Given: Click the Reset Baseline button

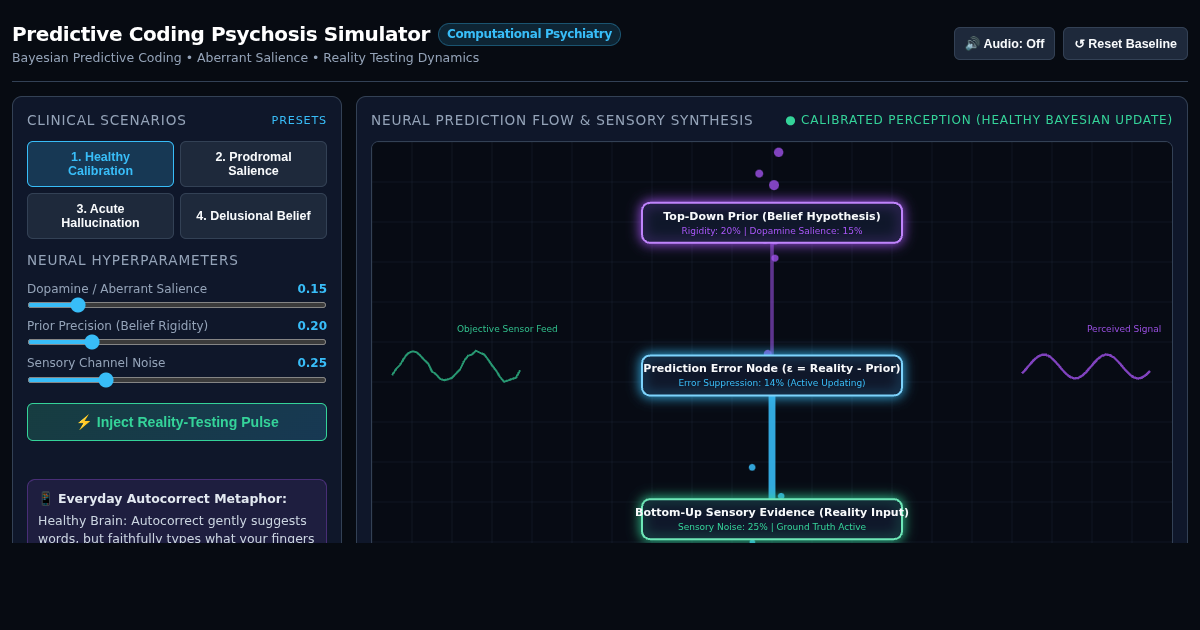Looking at the screenshot, I should pos(1125,44).
